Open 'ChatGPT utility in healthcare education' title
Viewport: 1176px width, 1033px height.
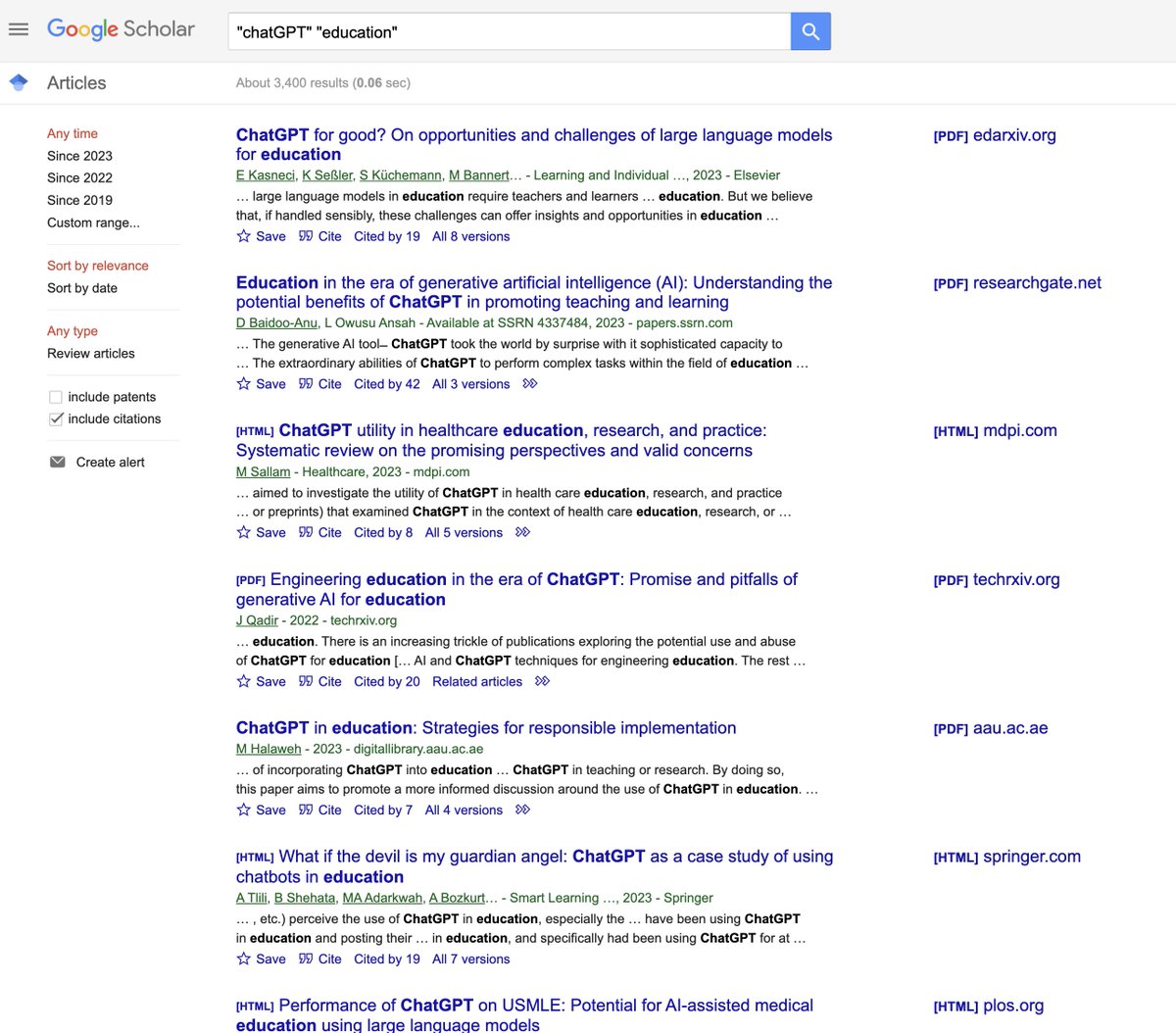click(502, 440)
